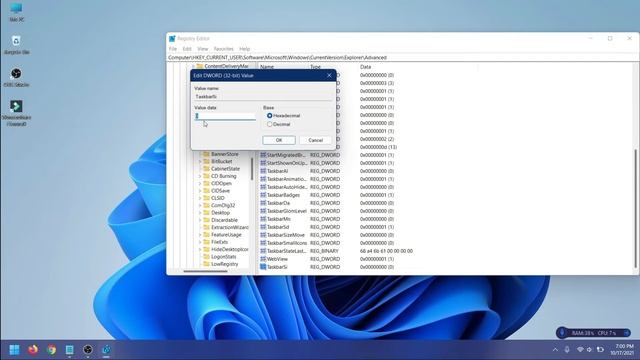Click the key tree horizontal scrollbar
The height and width of the screenshot is (360, 640).
pyautogui.click(x=205, y=271)
